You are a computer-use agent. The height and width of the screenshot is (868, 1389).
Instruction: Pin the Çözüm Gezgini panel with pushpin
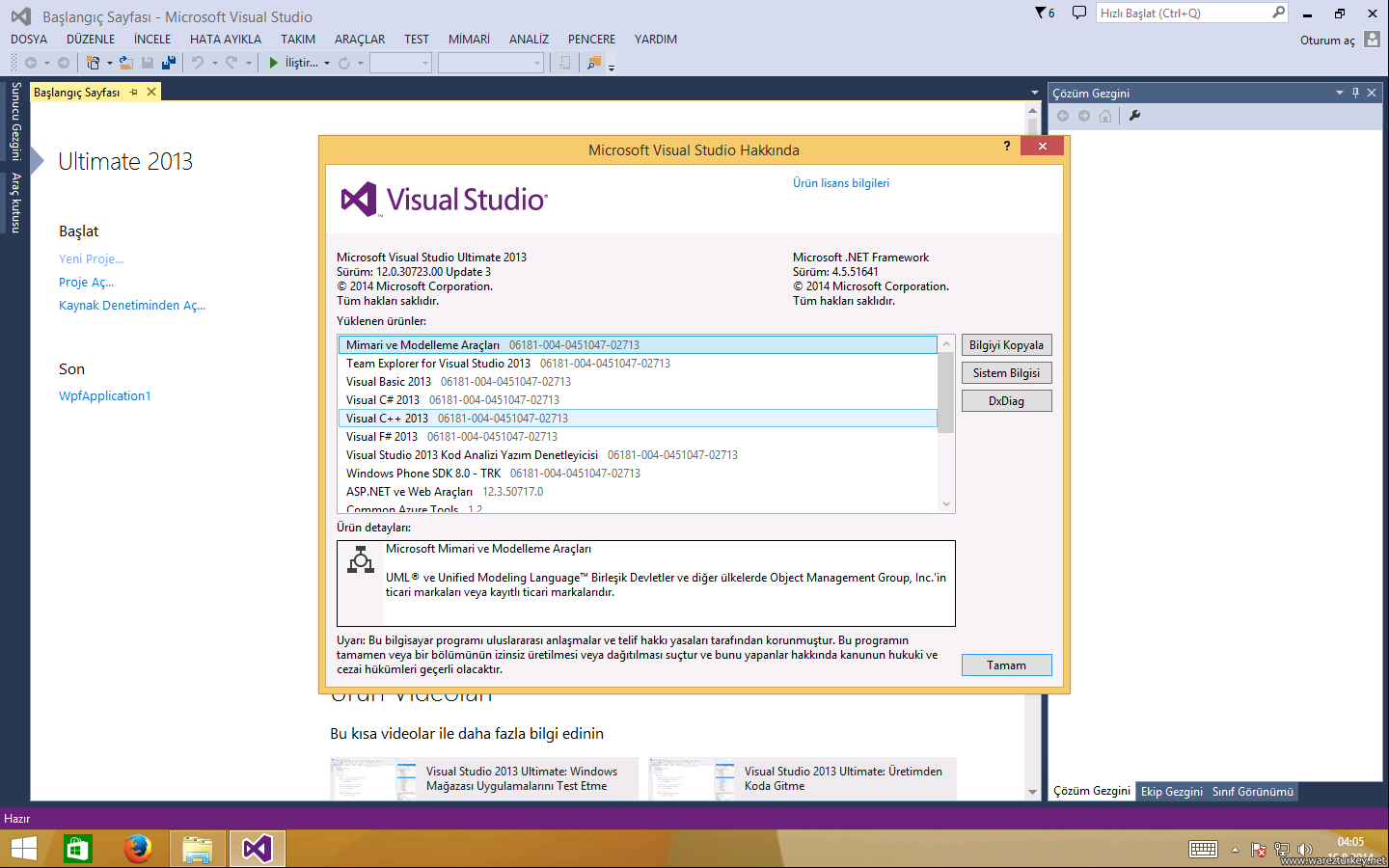click(1355, 93)
